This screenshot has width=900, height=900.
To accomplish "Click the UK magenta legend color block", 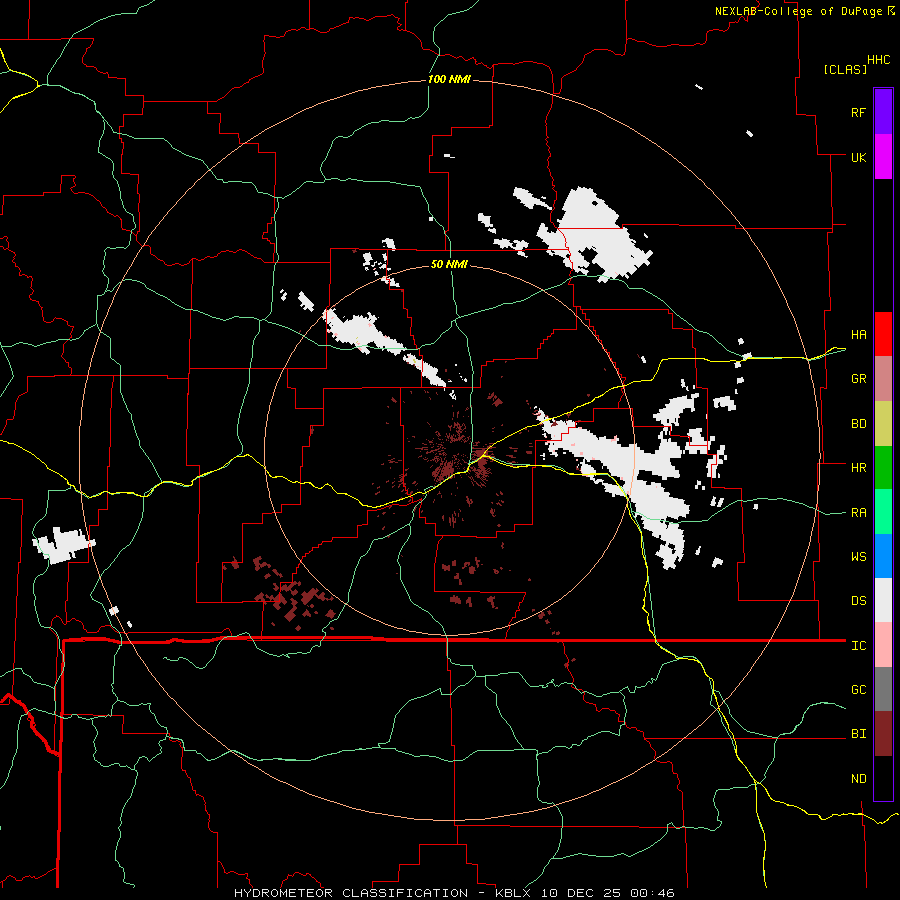I will [x=883, y=157].
